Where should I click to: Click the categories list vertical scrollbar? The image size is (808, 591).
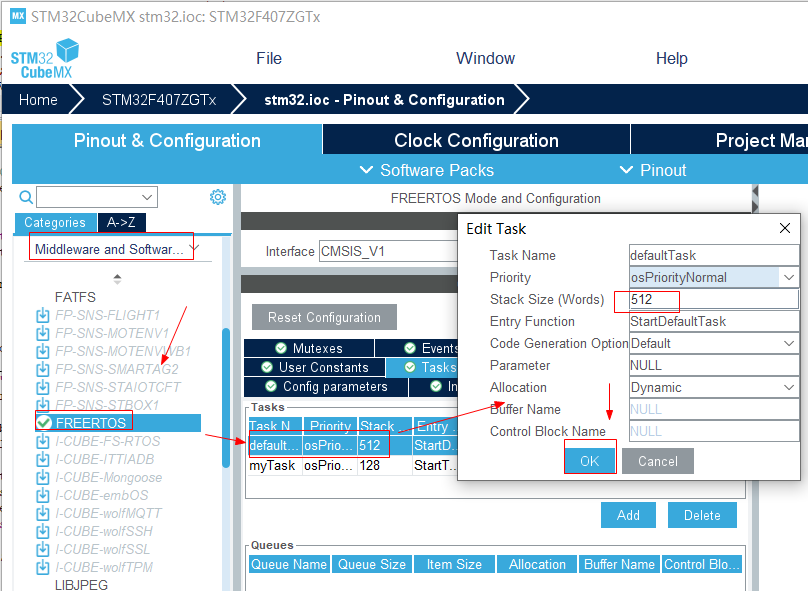click(x=226, y=397)
